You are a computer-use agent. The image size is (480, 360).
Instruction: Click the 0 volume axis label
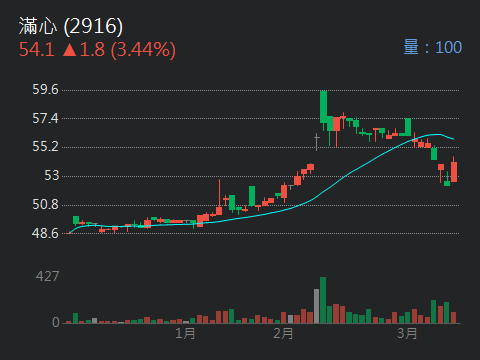56,322
